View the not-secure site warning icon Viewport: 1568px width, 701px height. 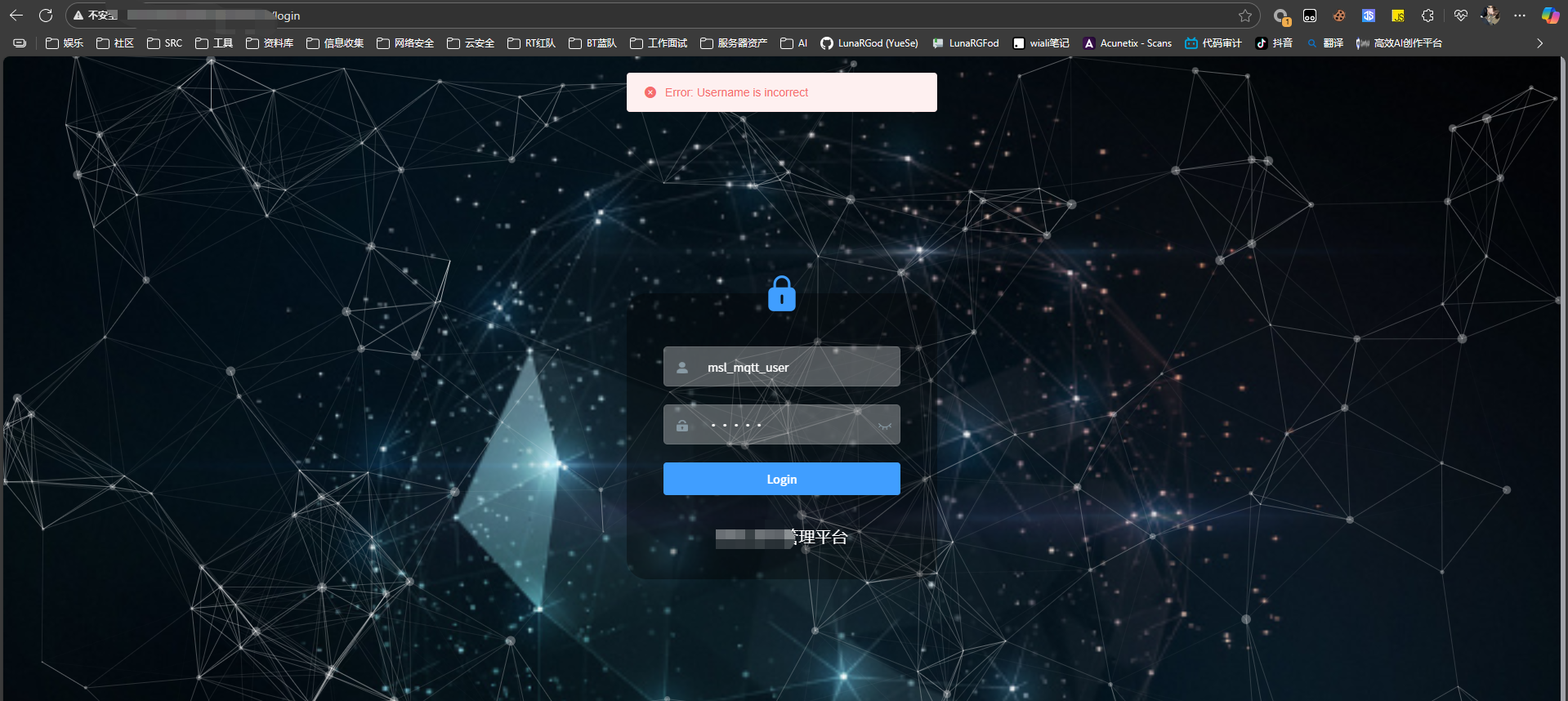pyautogui.click(x=78, y=16)
